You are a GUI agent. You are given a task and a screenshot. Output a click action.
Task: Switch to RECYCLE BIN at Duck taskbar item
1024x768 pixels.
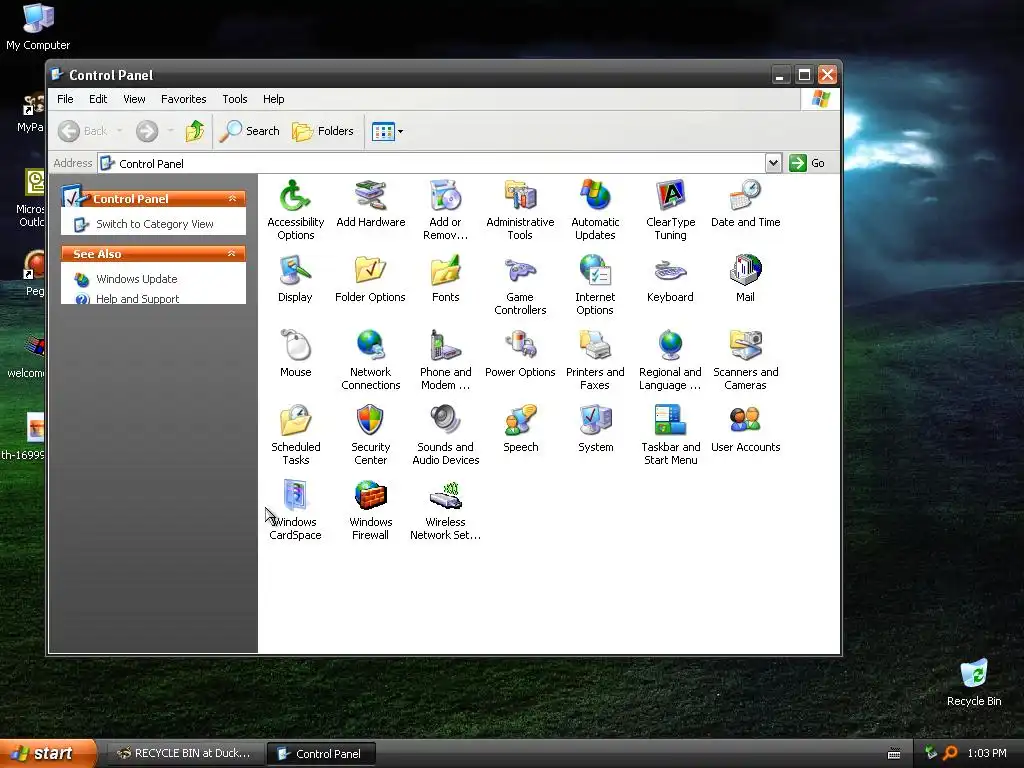[185, 754]
